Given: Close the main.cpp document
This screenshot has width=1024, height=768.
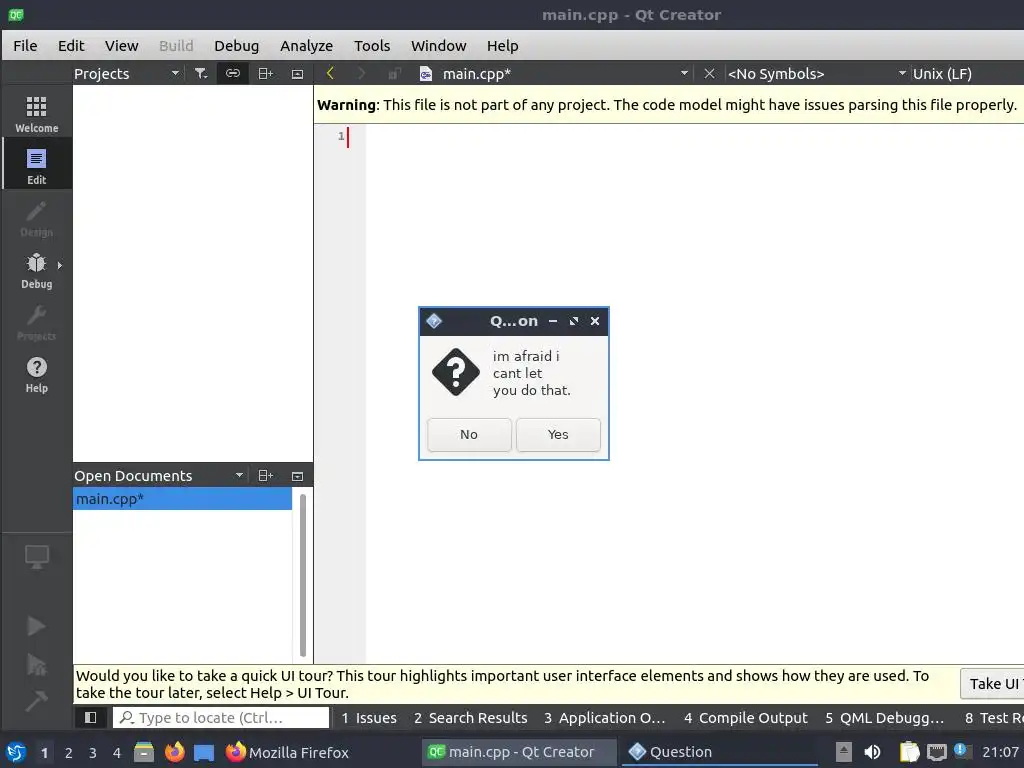Looking at the screenshot, I should [709, 74].
